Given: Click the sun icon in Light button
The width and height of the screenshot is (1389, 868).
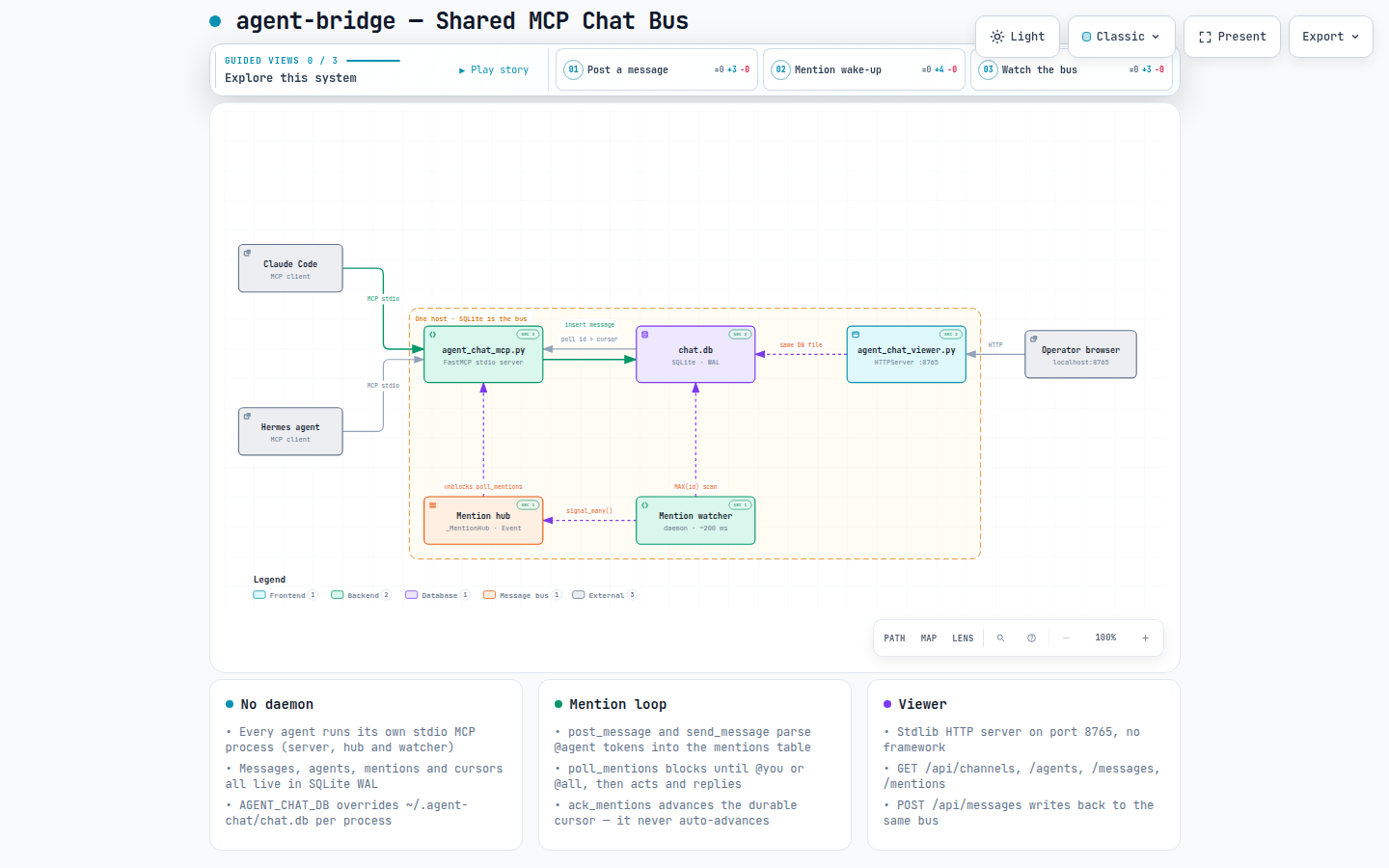Looking at the screenshot, I should (997, 37).
